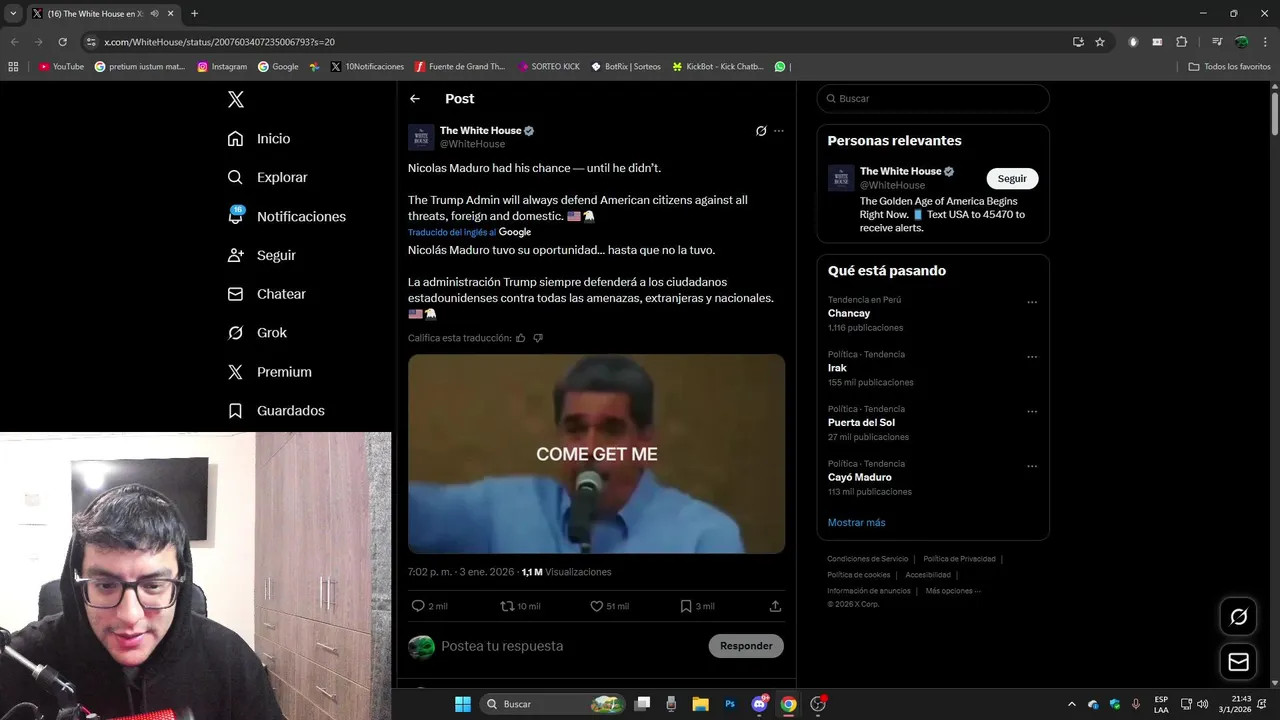The image size is (1280, 720).
Task: Open more options on the post
Action: coord(779,131)
